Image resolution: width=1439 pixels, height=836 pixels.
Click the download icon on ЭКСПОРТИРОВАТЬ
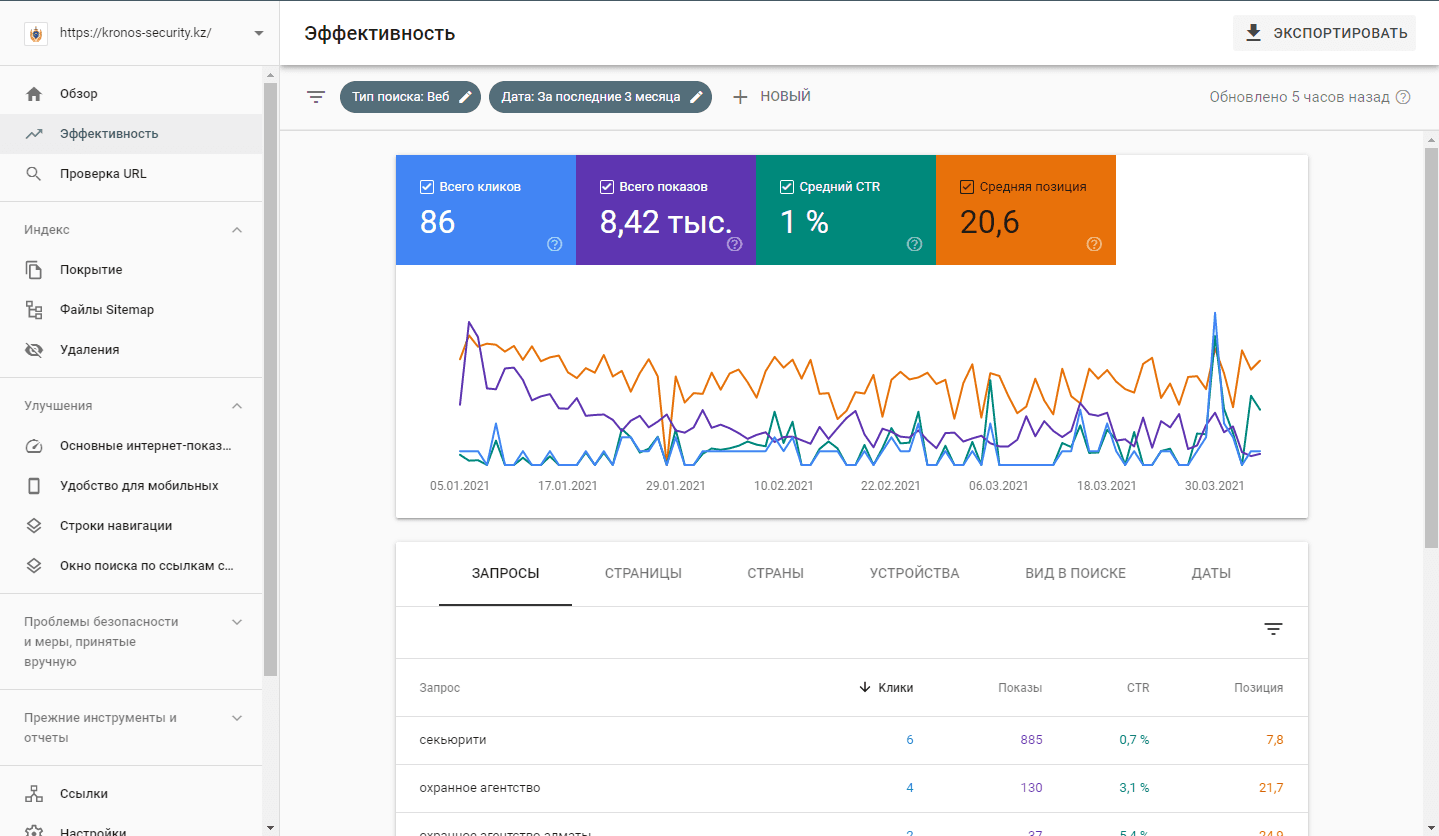pyautogui.click(x=1253, y=33)
